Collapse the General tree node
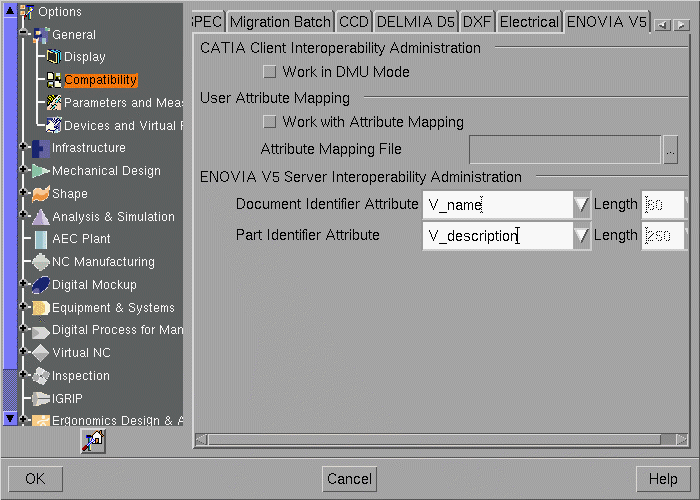The height and width of the screenshot is (500, 700). pyautogui.click(x=23, y=35)
